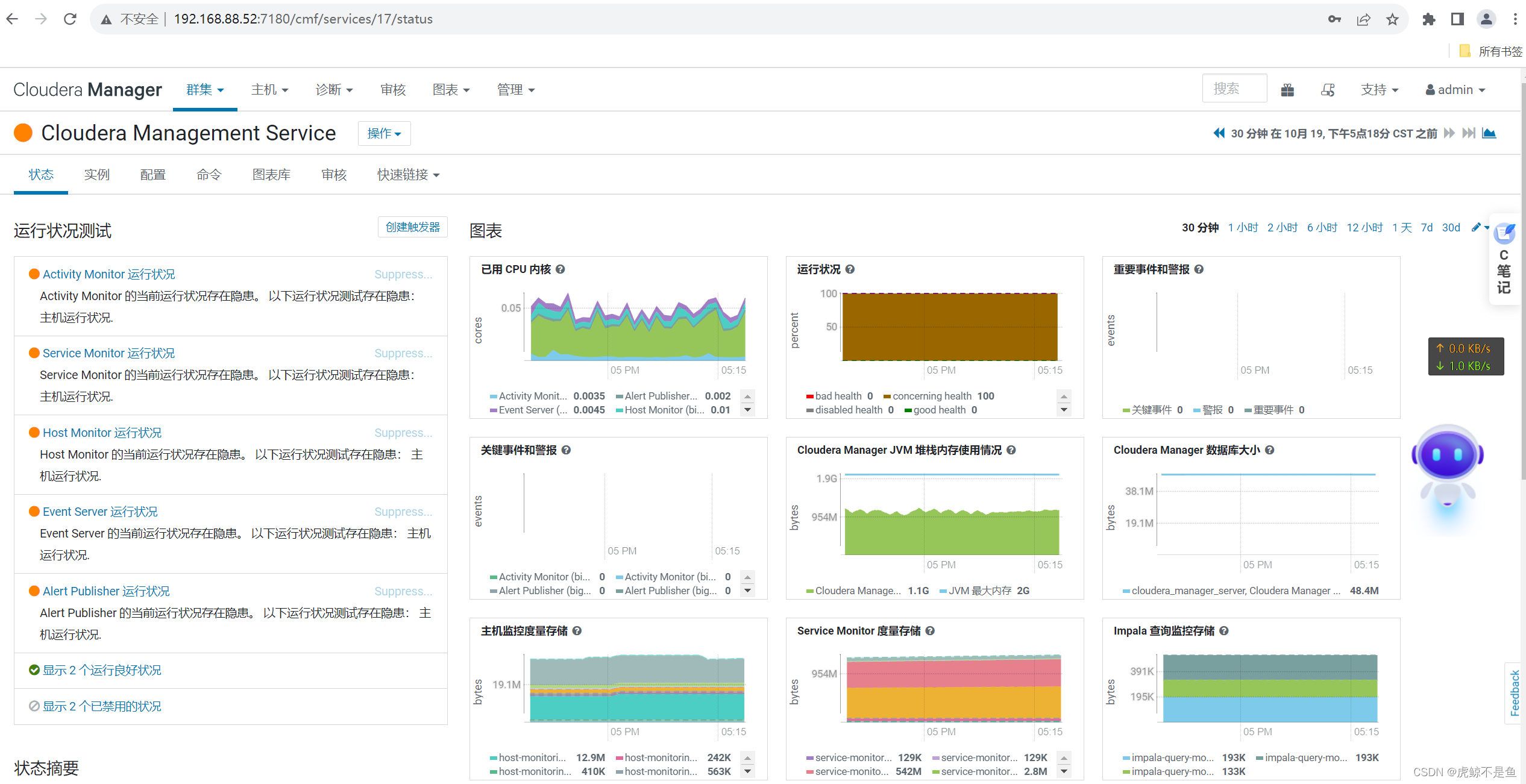
Task: Bookmark this page with the star icon
Action: click(1392, 19)
